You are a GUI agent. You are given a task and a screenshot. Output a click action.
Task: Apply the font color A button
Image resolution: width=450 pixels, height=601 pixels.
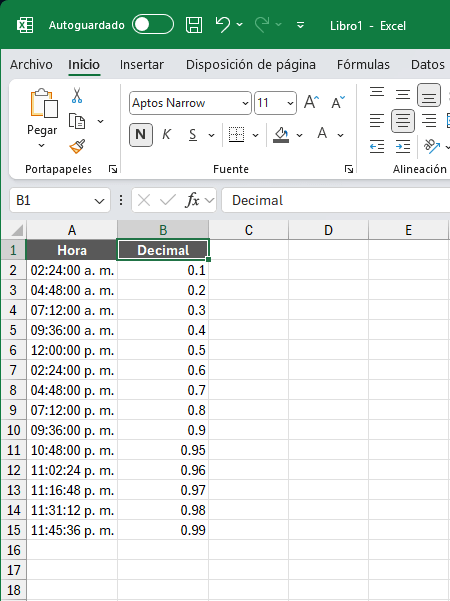(322, 134)
